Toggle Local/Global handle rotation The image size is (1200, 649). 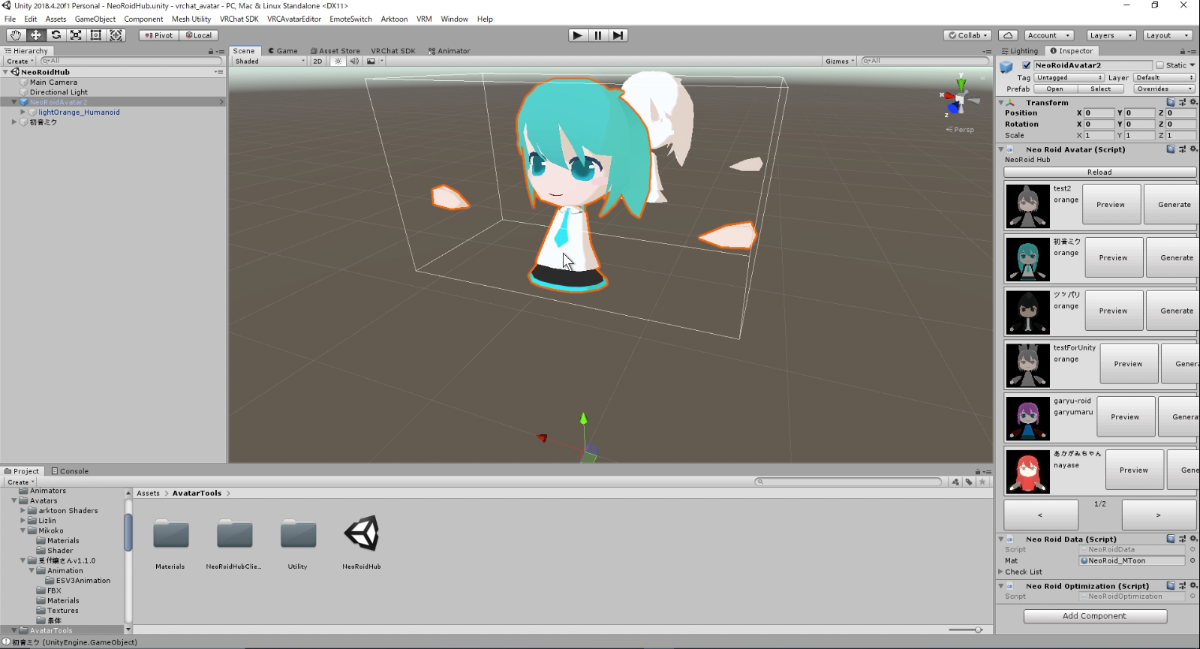[198, 35]
